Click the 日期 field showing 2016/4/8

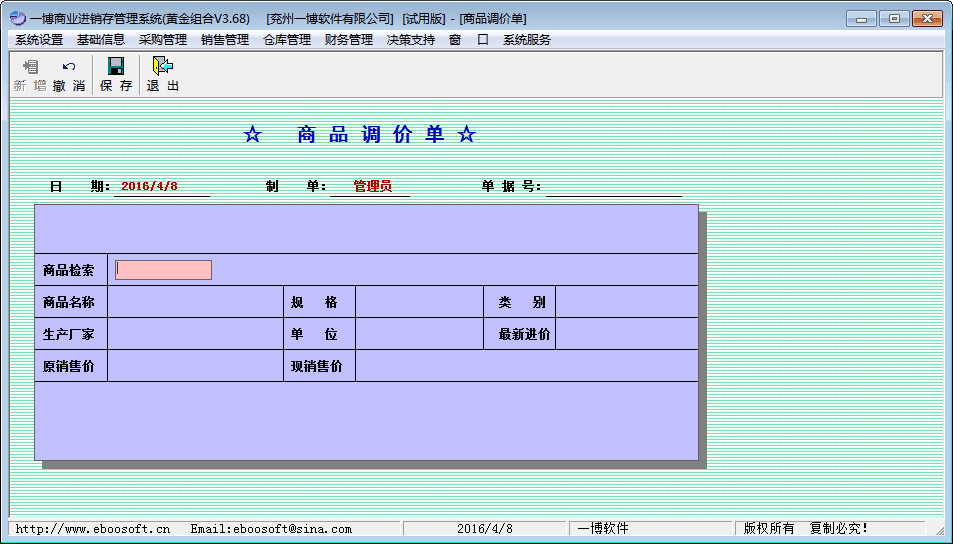(x=161, y=187)
